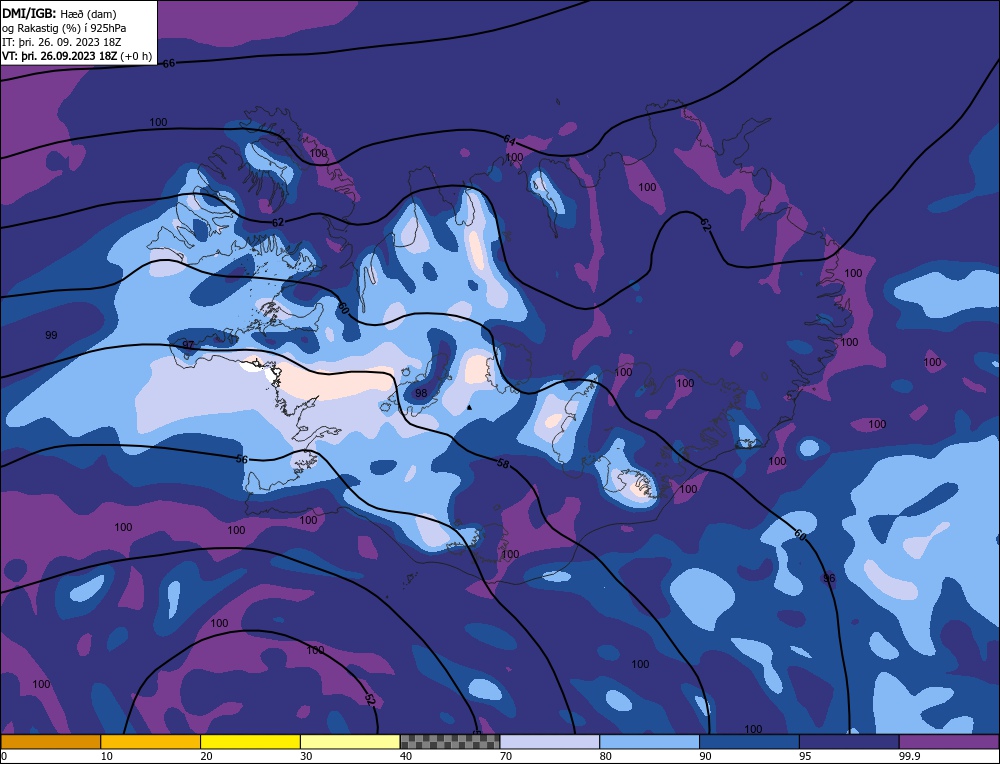This screenshot has height=764, width=1000.
Task: Click the bright yellow 20–30 legend swatch
Action: coord(250,741)
